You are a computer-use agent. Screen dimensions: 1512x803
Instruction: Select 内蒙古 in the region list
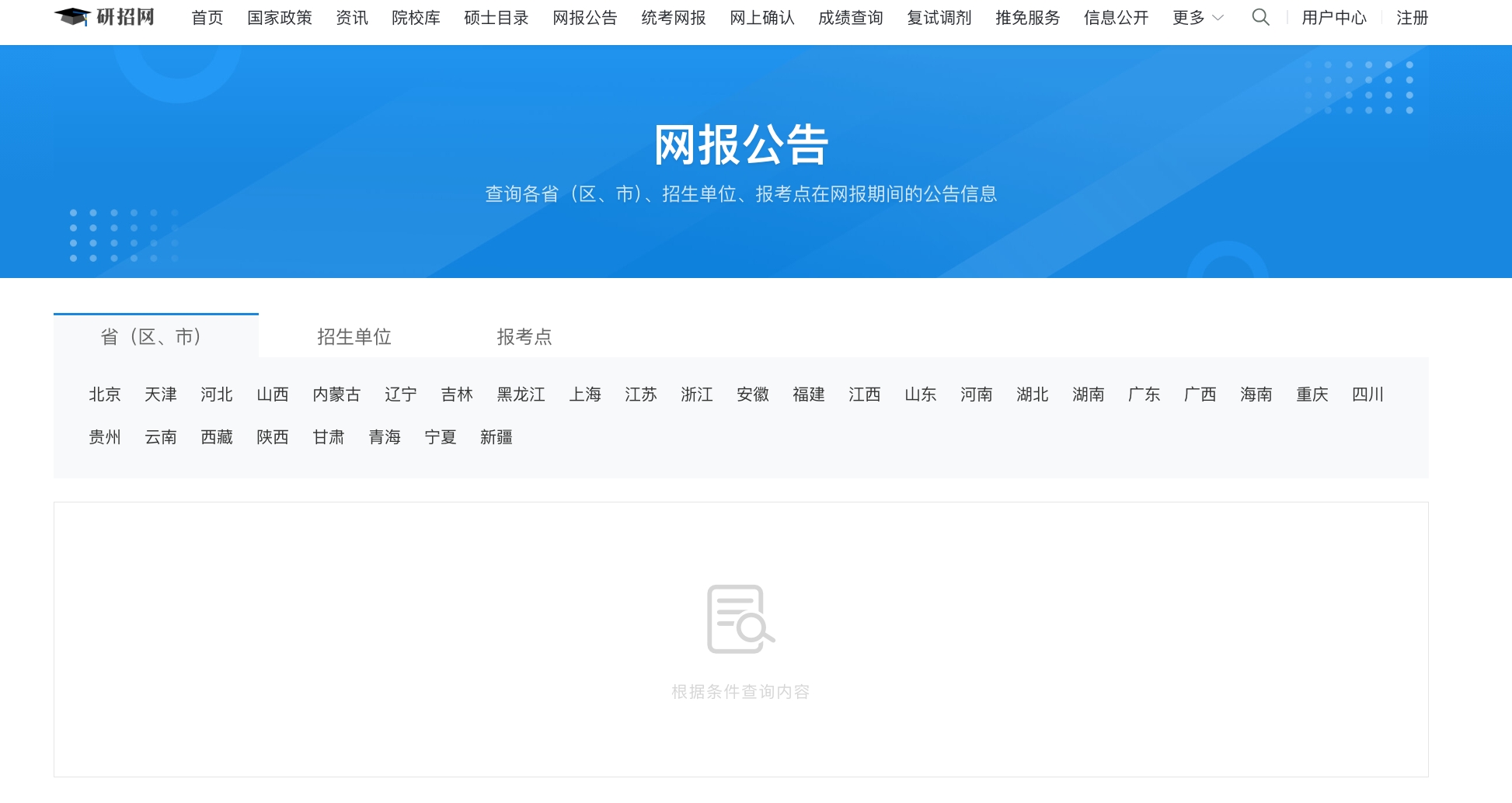tap(336, 395)
